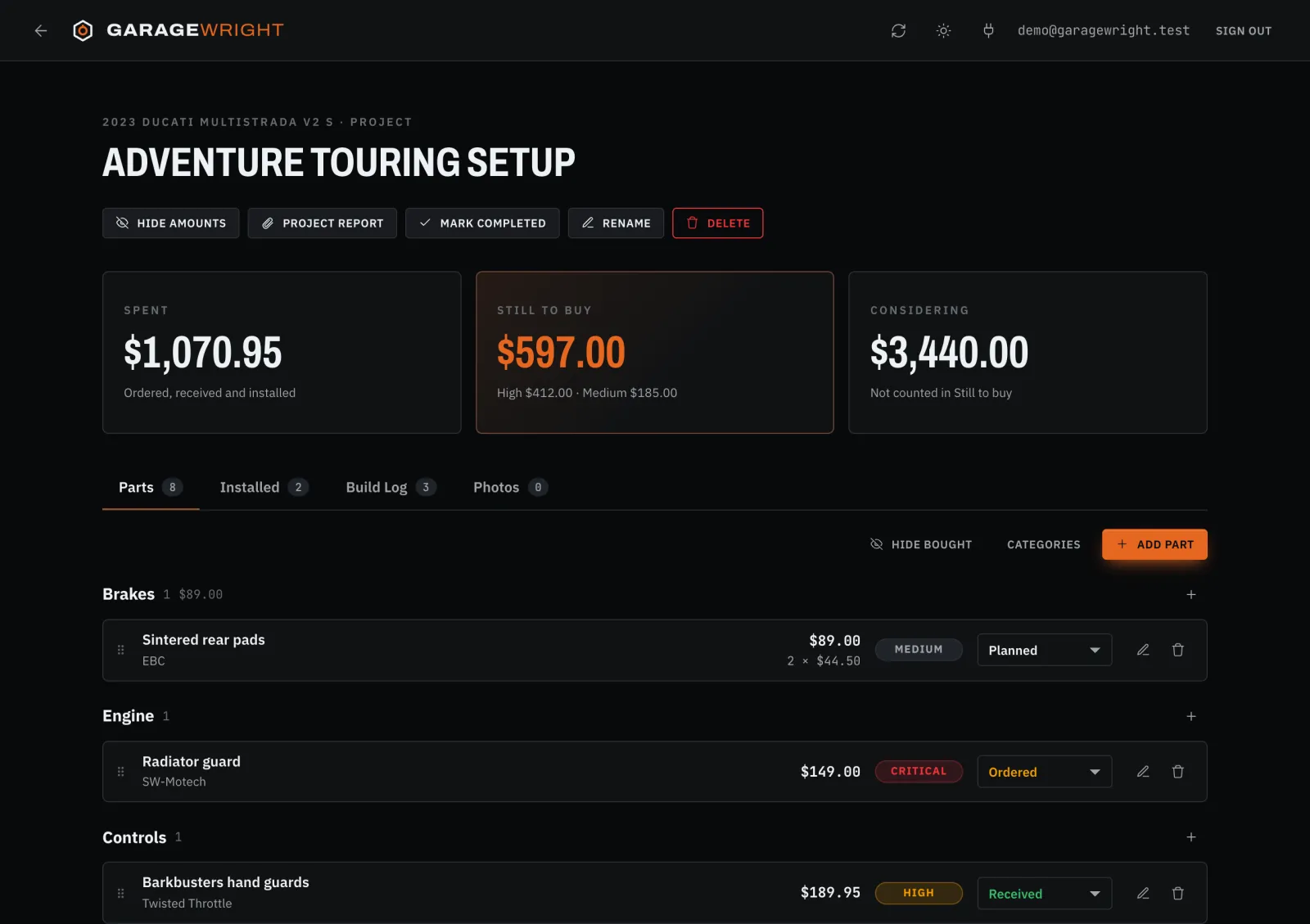Go back using the left arrow icon
Image resolution: width=1310 pixels, height=924 pixels.
tap(41, 30)
